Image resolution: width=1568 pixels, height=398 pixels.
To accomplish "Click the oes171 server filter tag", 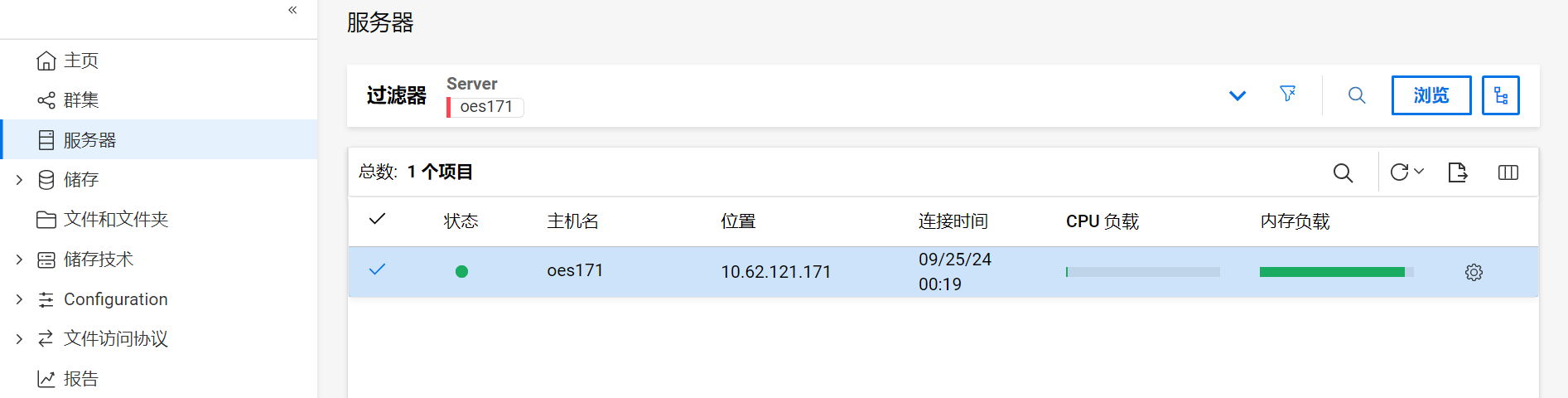I will [x=486, y=107].
